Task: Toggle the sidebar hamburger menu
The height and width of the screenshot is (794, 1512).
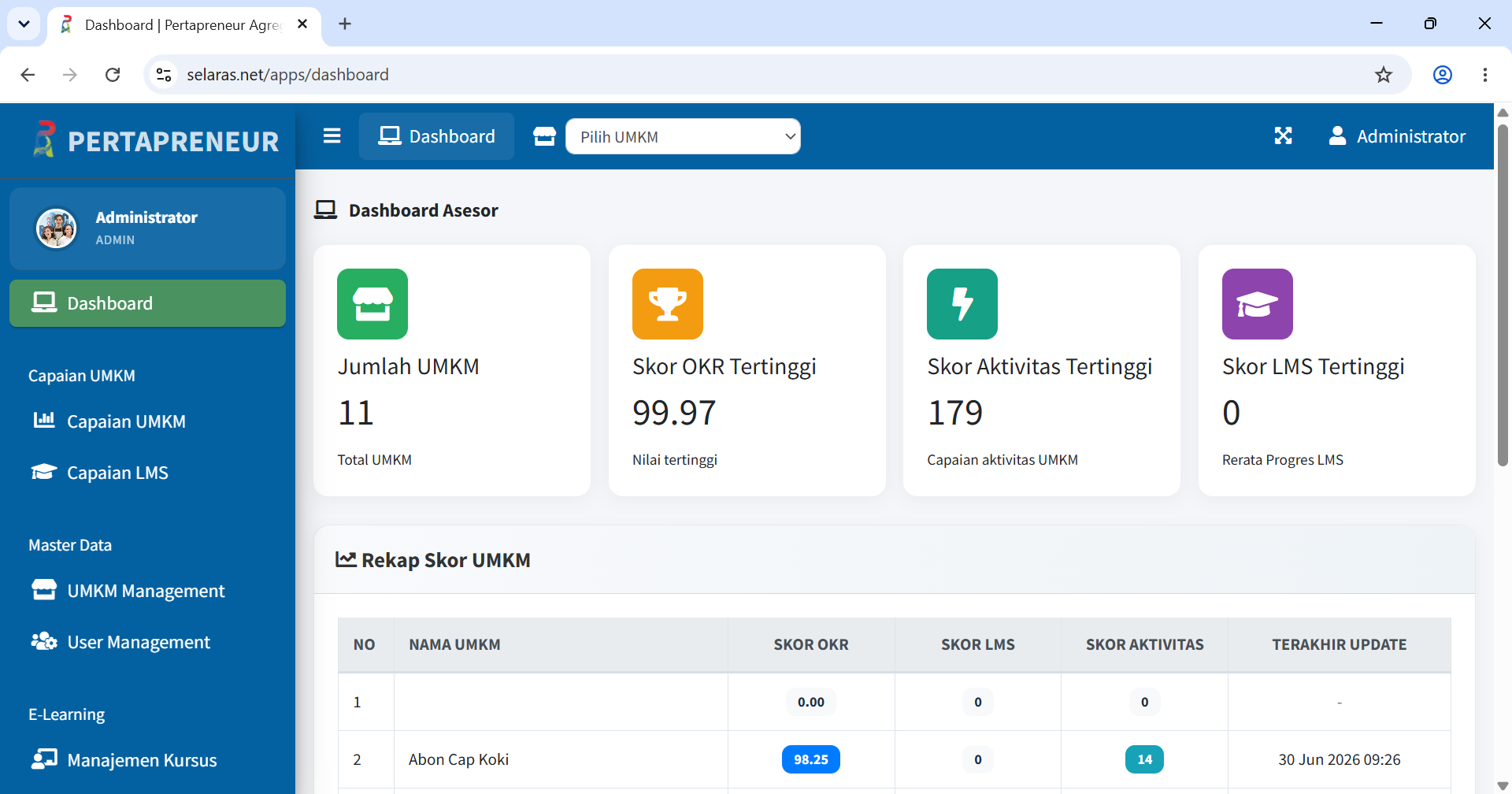Action: 332,136
